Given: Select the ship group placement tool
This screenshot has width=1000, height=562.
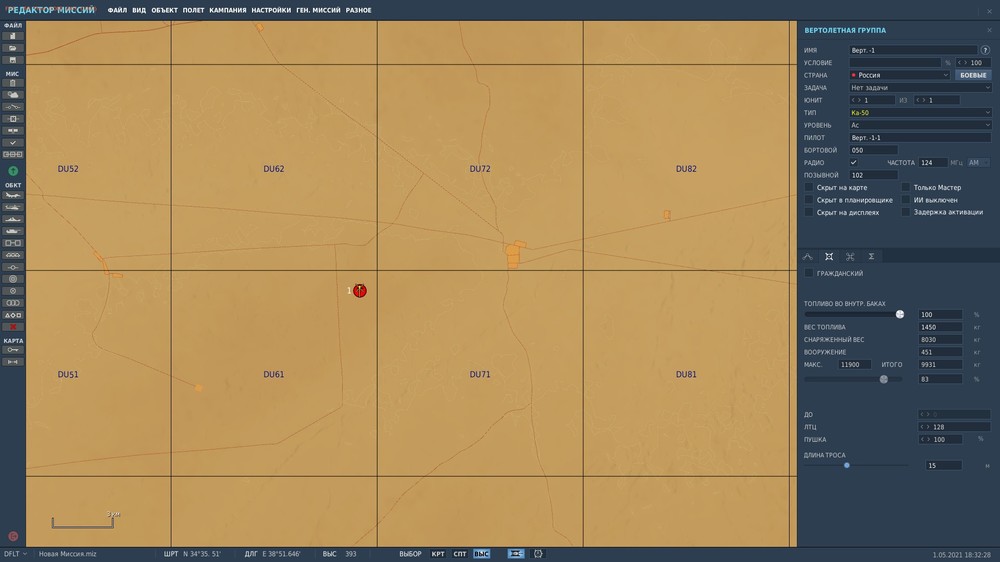Looking at the screenshot, I should pos(13,219).
